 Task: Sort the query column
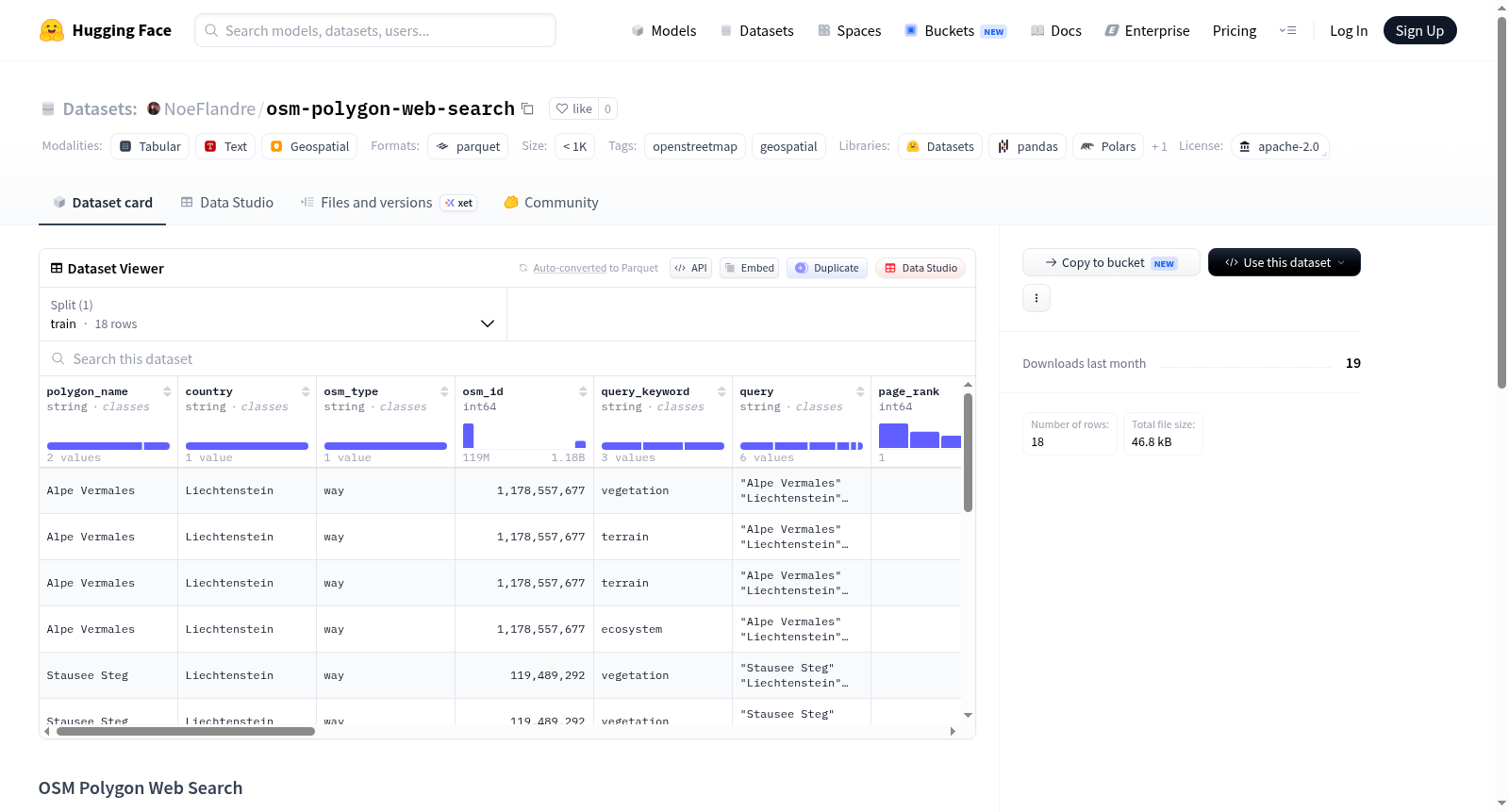[860, 391]
